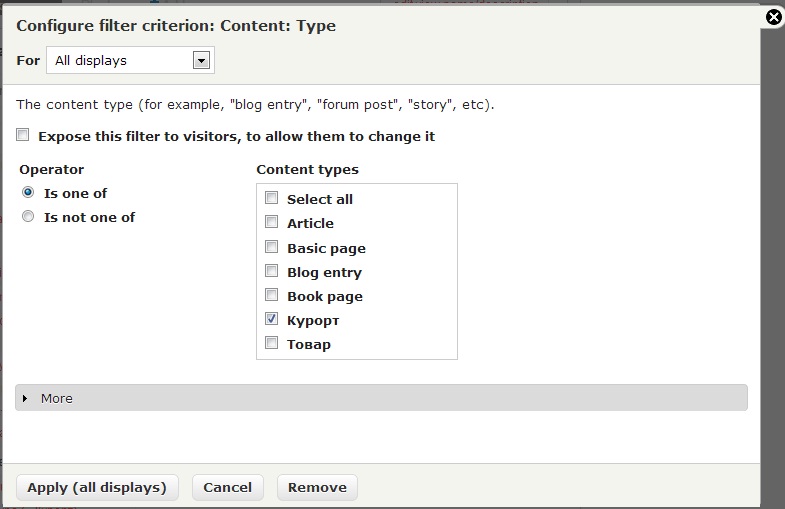Click the Is not one of label
The height and width of the screenshot is (509, 785).
[x=90, y=217]
